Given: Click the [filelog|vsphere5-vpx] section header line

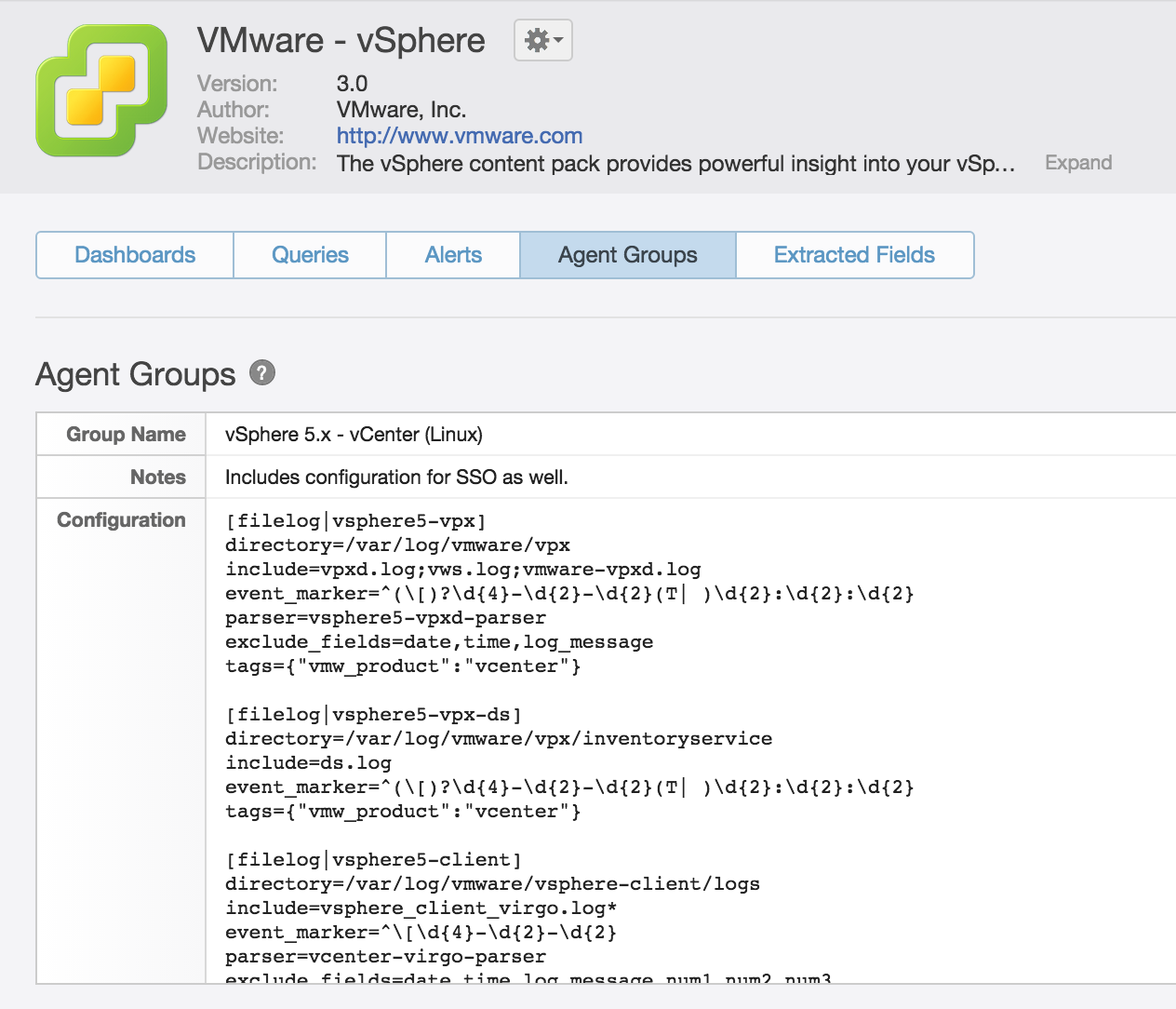Looking at the screenshot, I should coord(355,521).
